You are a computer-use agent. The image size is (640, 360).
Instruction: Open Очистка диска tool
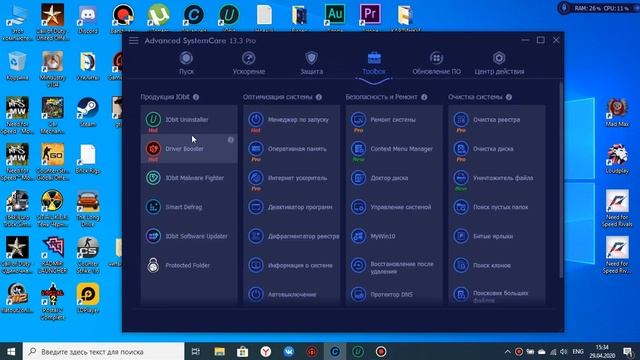(497, 149)
